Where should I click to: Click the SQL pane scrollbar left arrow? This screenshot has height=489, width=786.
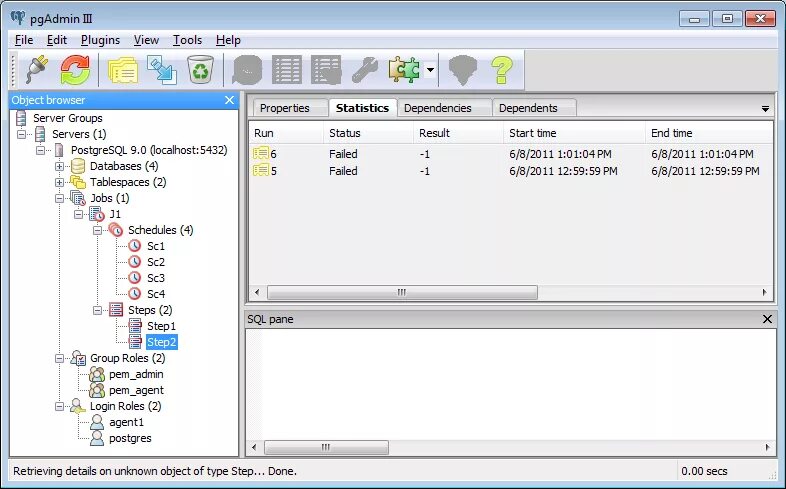(x=254, y=447)
